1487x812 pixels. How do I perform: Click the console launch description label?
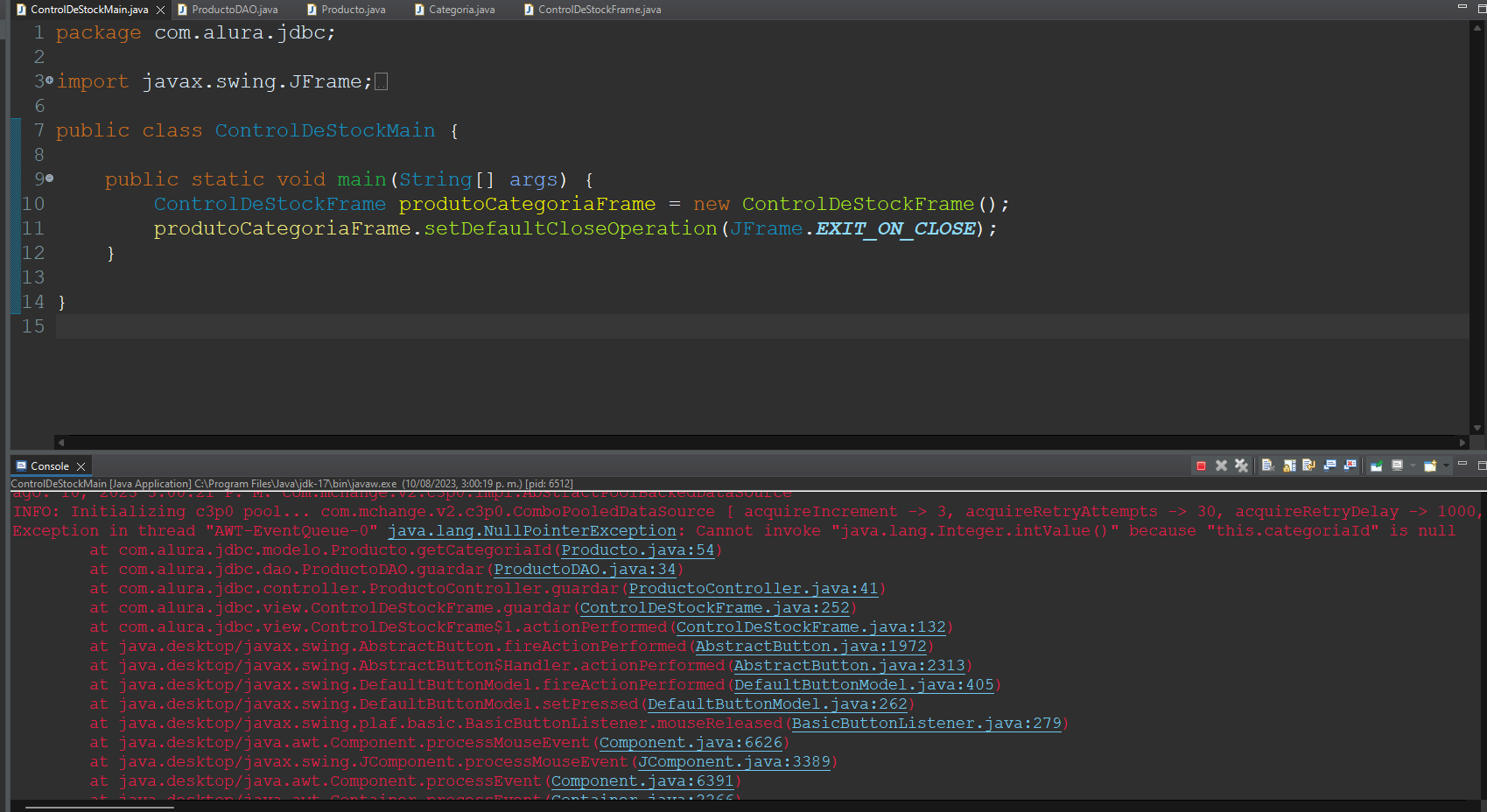coord(291,483)
